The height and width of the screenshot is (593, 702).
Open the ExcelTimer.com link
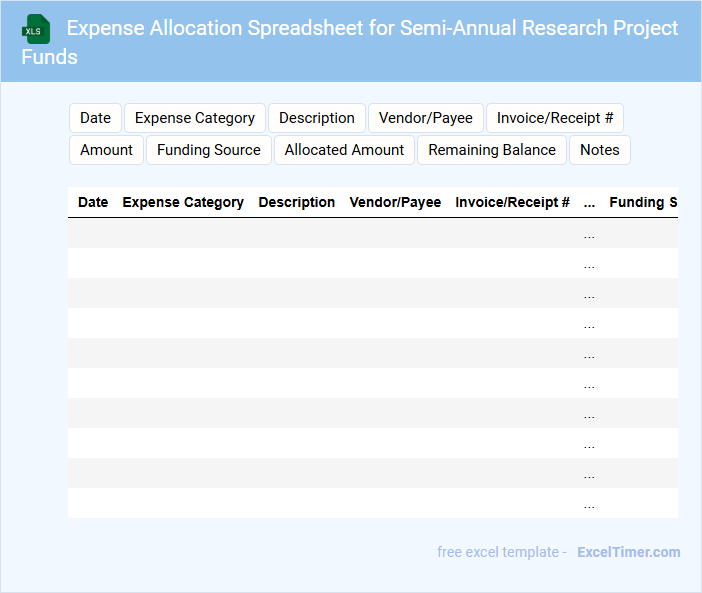628,552
